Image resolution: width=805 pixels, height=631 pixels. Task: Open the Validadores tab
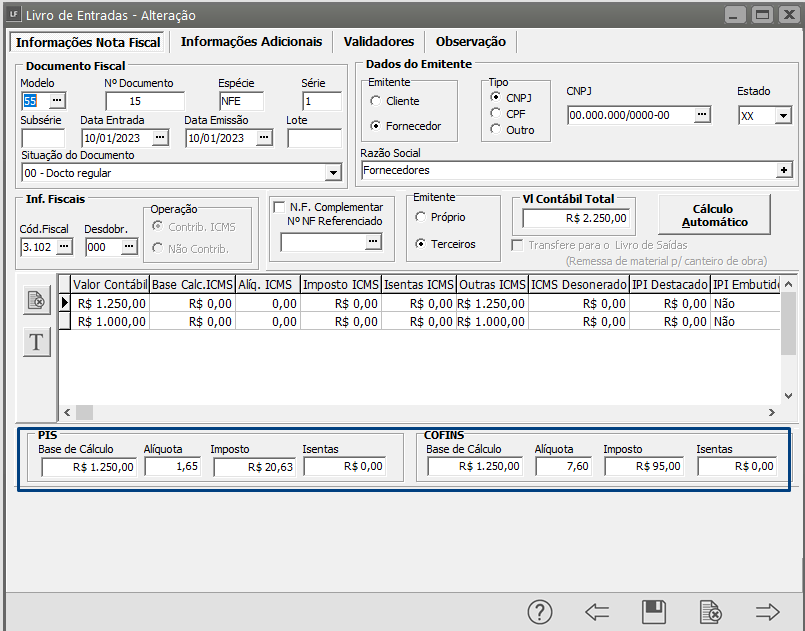coord(378,42)
